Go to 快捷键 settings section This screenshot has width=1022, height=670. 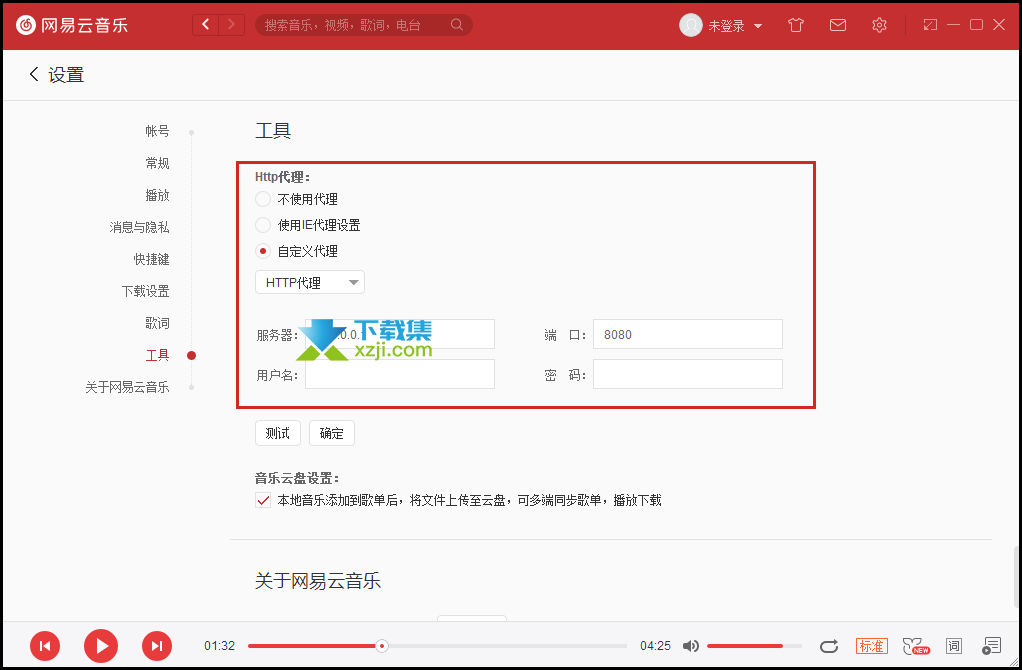(x=151, y=259)
